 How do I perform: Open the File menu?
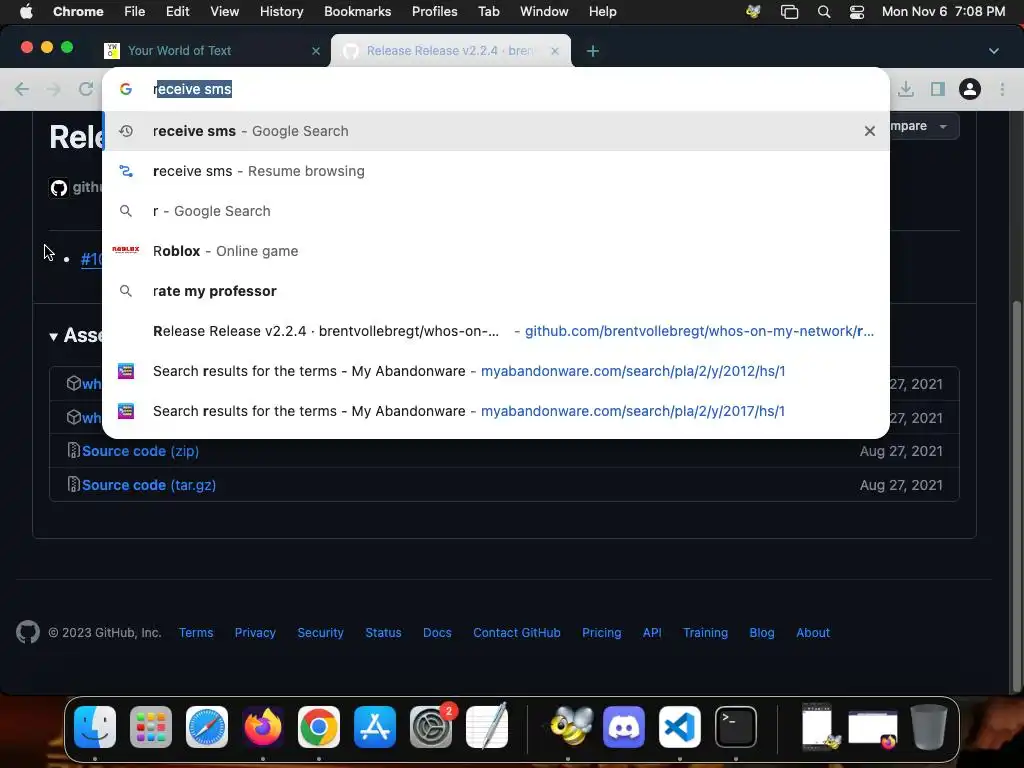pyautogui.click(x=135, y=11)
